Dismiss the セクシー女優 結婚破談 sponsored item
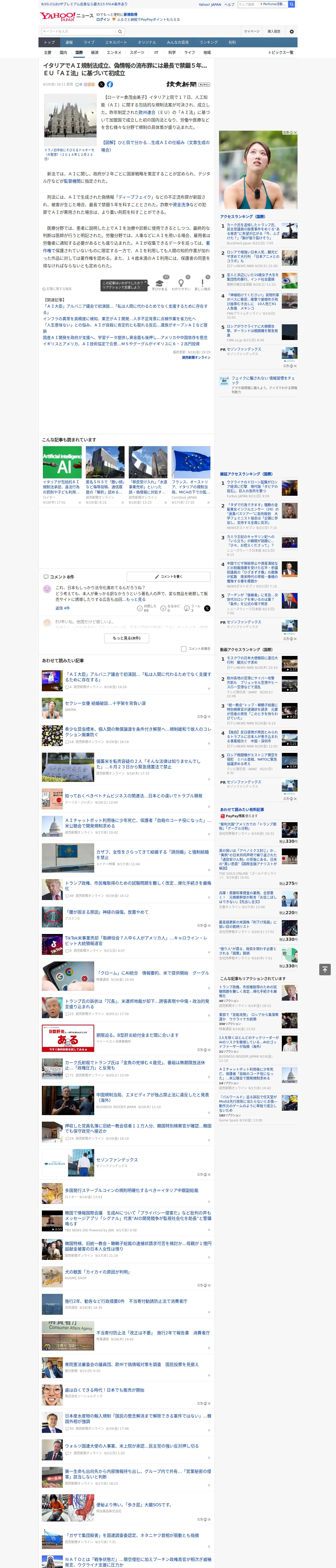This screenshot has width=336, height=1568. tap(209, 716)
